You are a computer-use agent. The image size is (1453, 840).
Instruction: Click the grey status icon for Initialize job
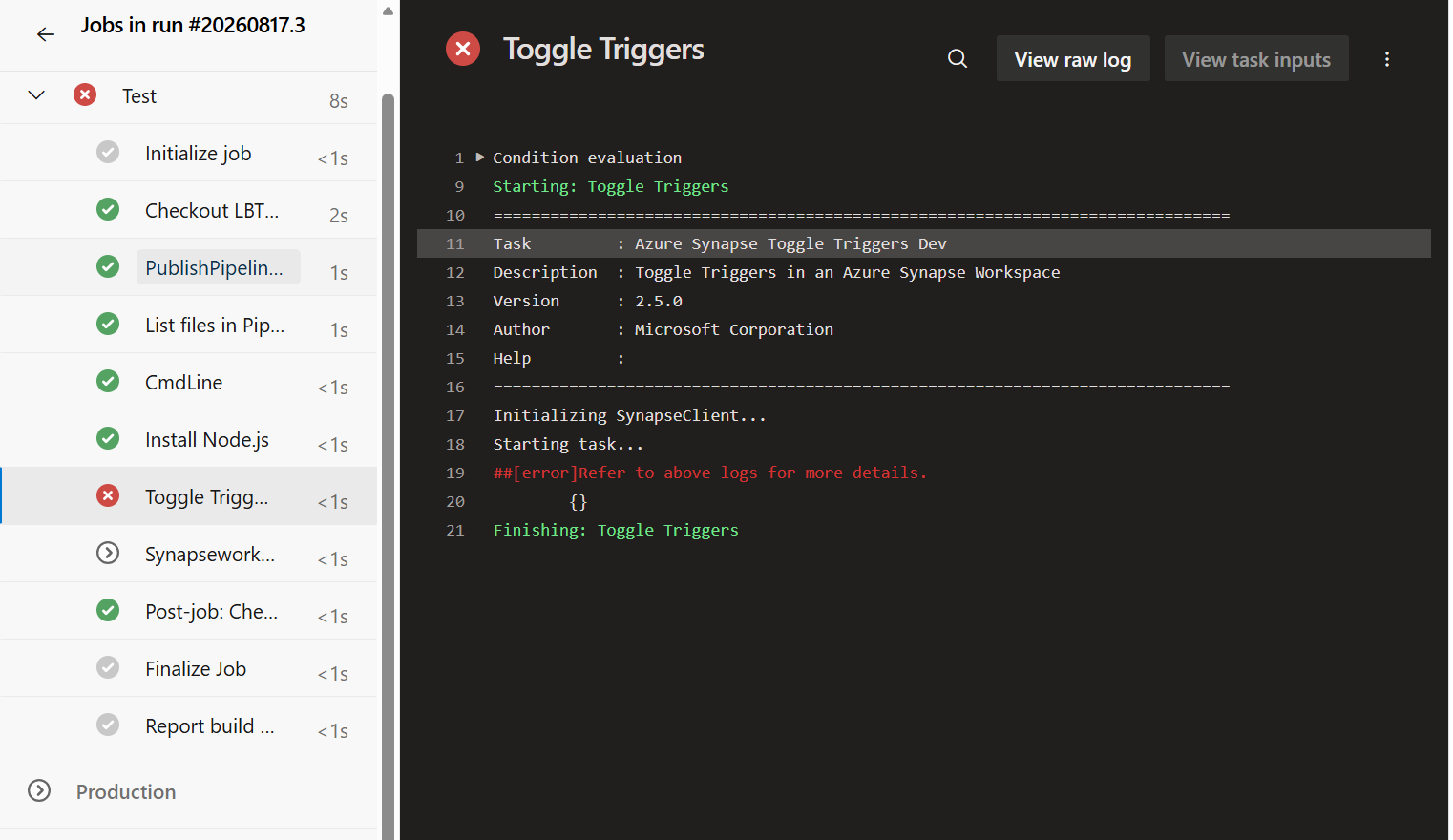point(108,152)
